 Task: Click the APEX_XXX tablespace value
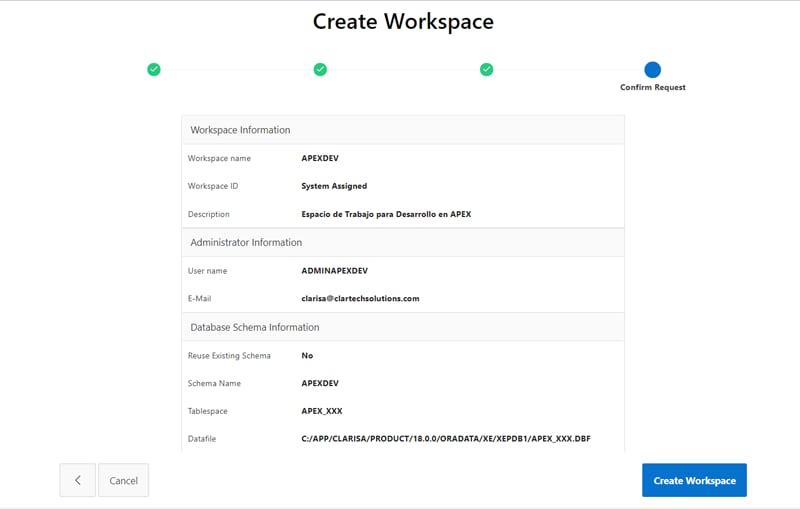322,411
